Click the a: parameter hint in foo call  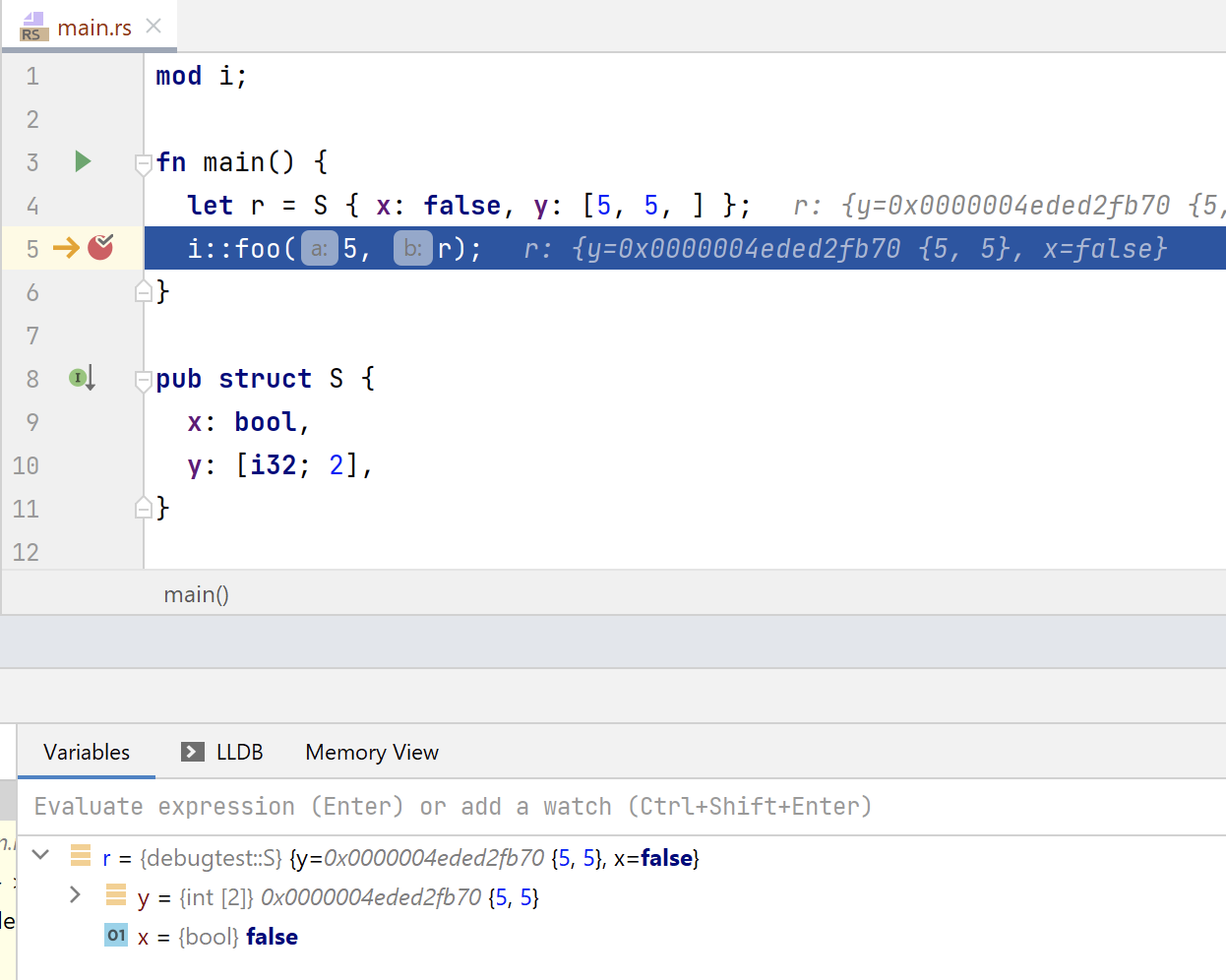pos(319,249)
